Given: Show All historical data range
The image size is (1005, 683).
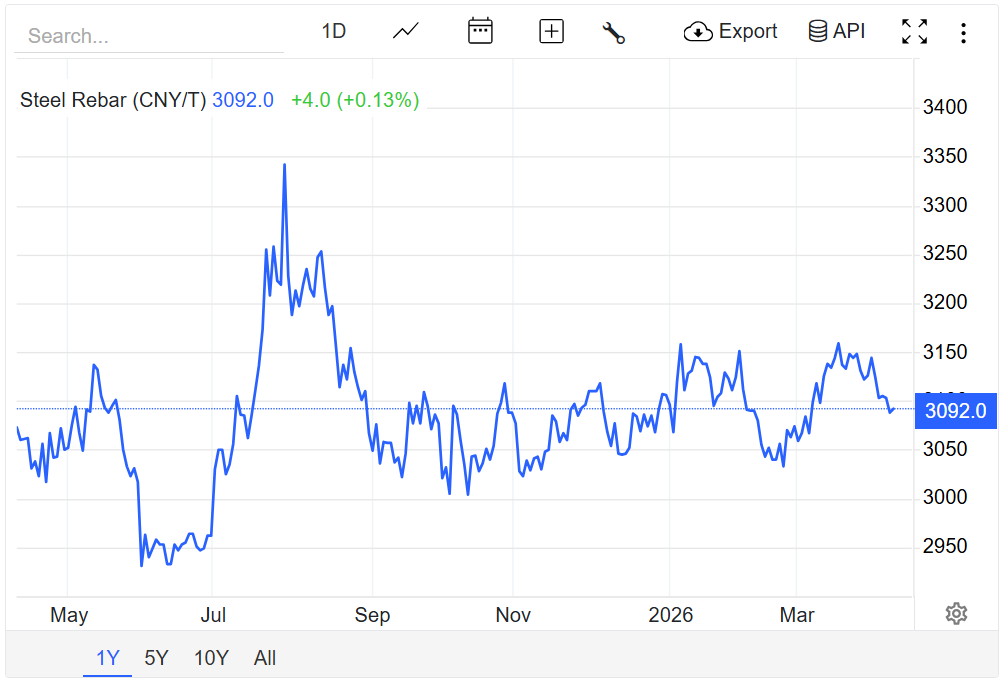Looking at the screenshot, I should click(x=265, y=658).
